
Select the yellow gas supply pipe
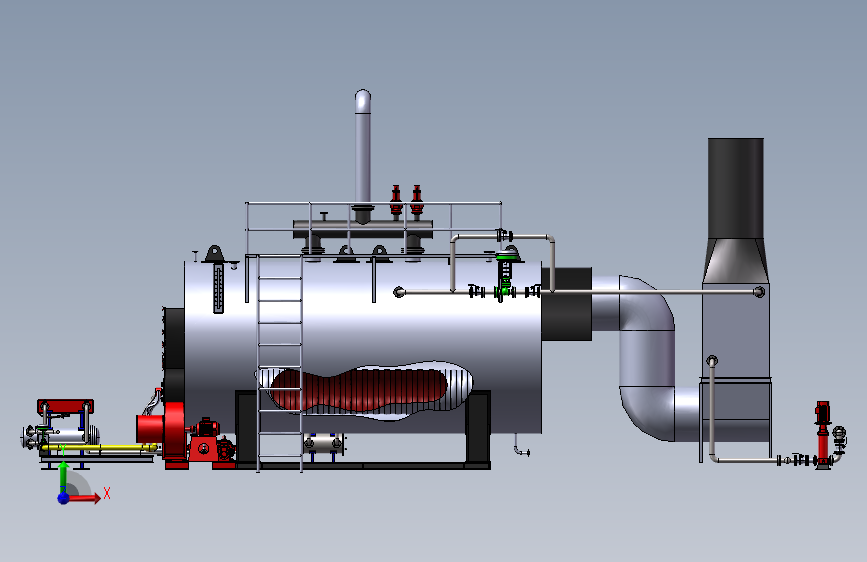click(x=100, y=447)
